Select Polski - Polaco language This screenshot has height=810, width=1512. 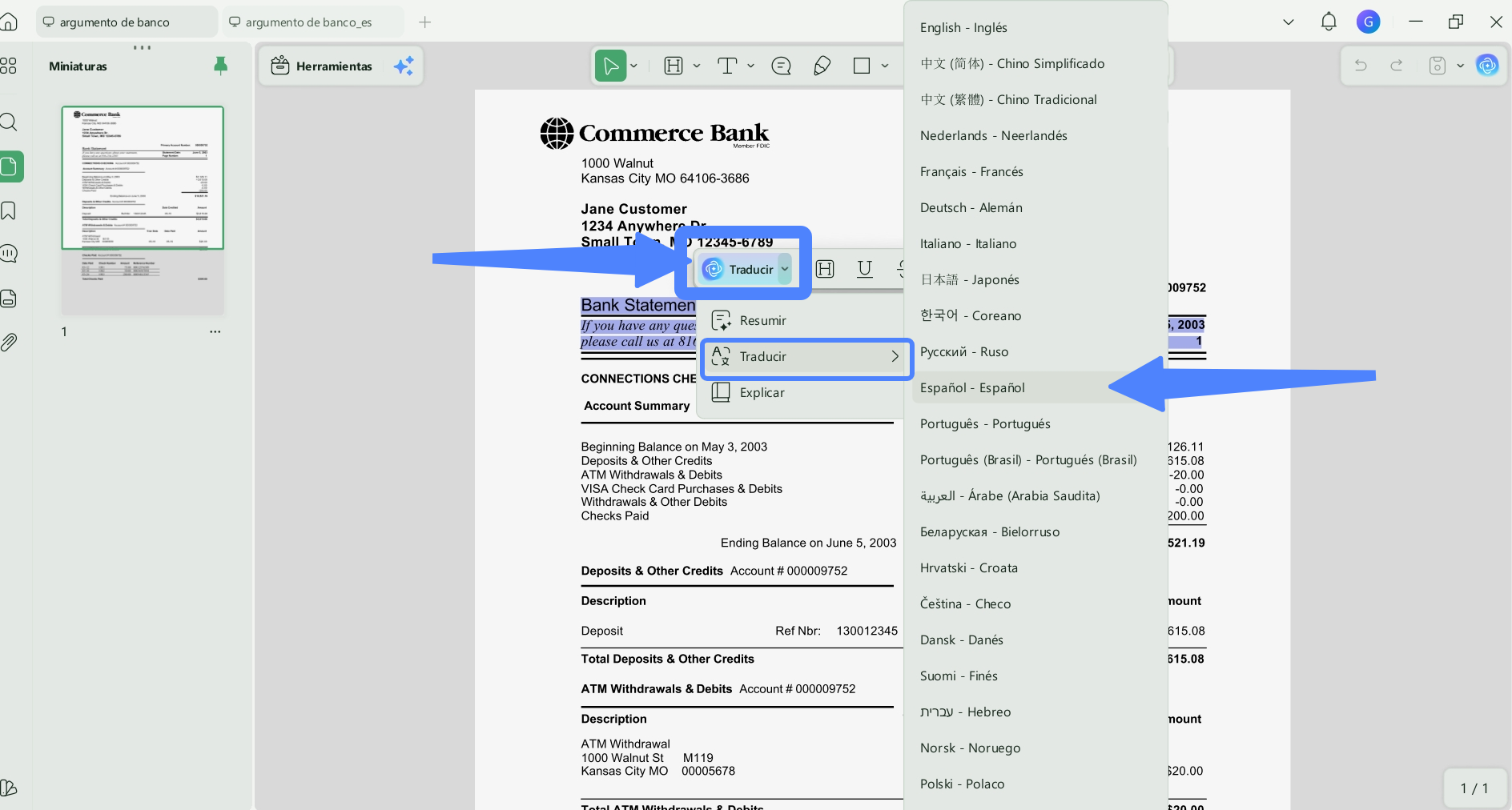point(1035,784)
